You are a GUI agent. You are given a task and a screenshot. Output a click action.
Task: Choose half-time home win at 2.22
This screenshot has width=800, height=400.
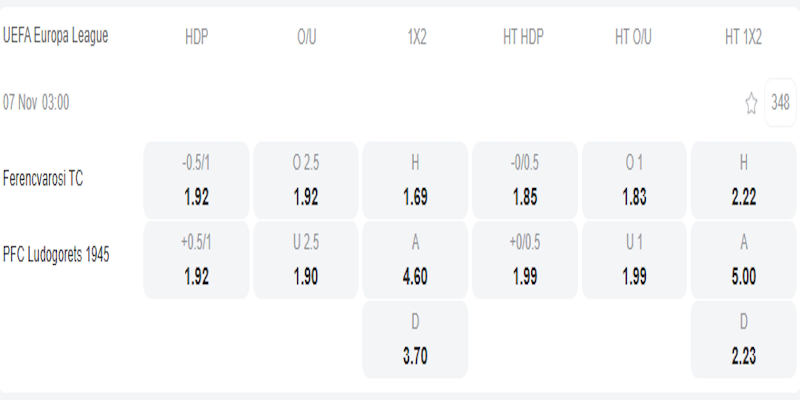(743, 180)
